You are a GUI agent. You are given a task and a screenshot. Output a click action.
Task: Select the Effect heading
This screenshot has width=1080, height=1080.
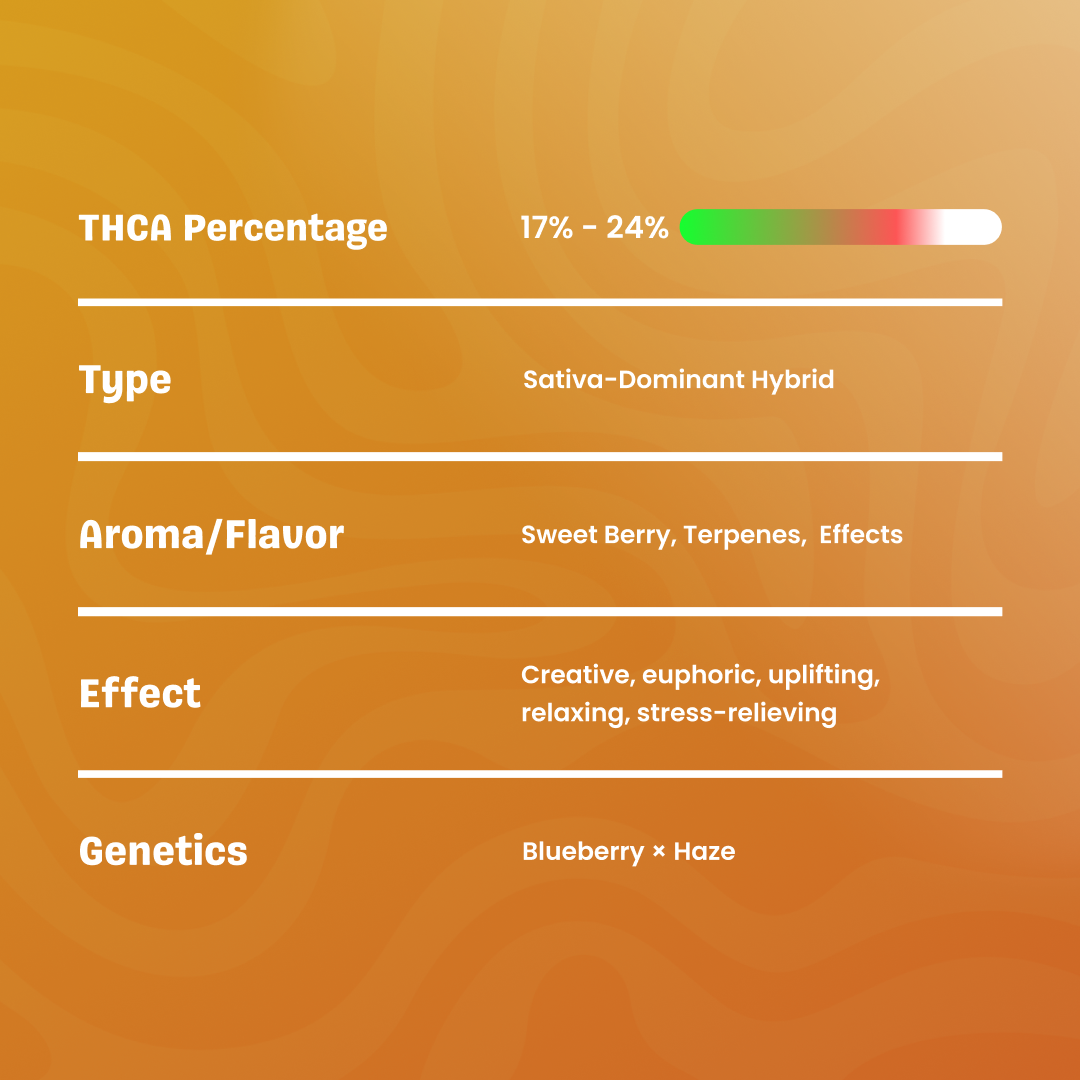coord(140,693)
